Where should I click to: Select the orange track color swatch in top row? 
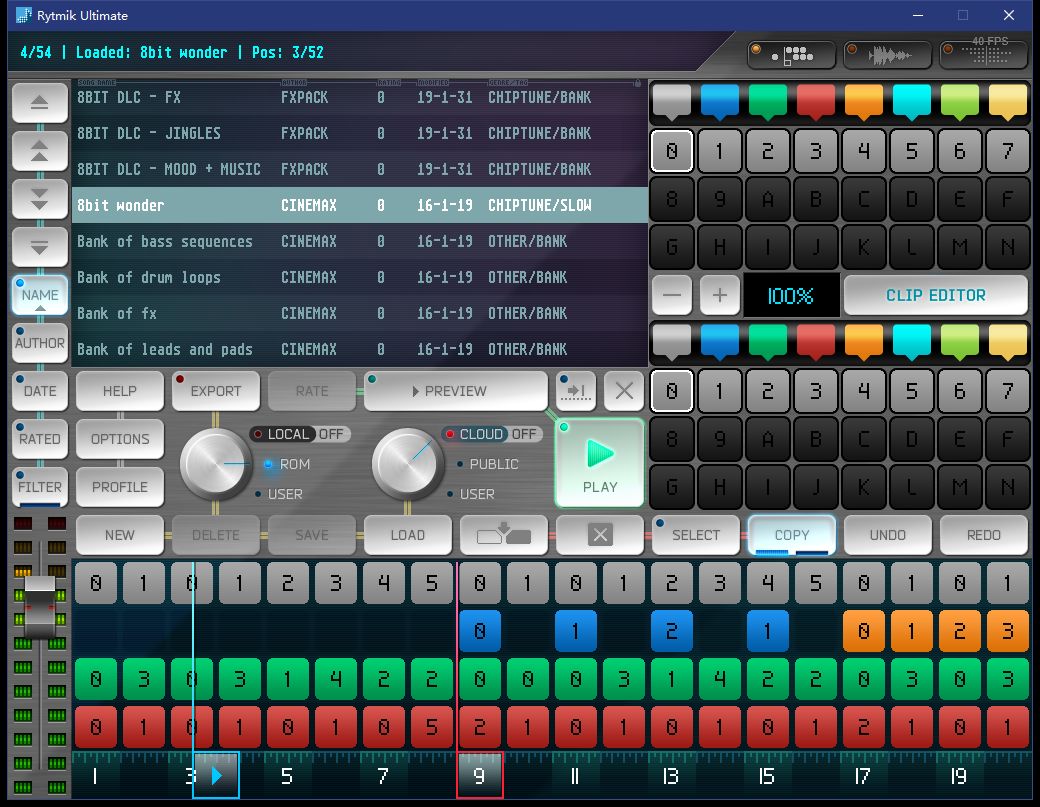(x=863, y=100)
